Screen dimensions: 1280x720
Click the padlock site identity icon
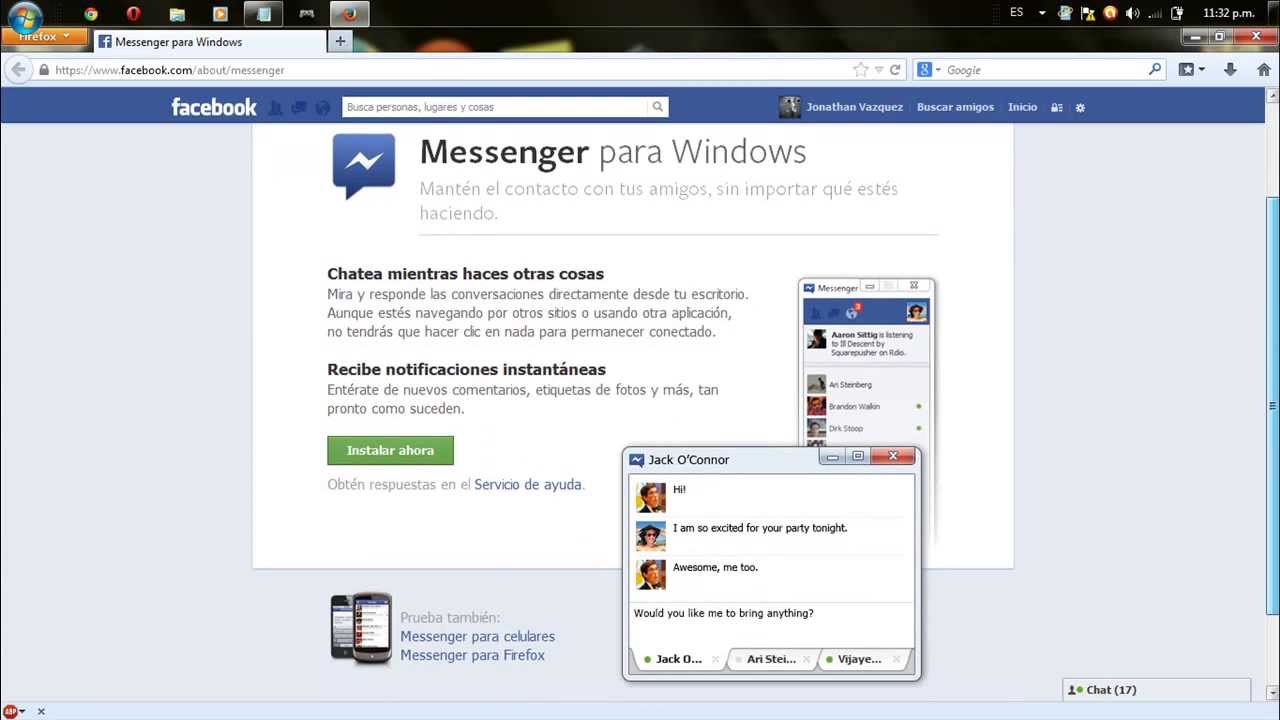(x=44, y=70)
